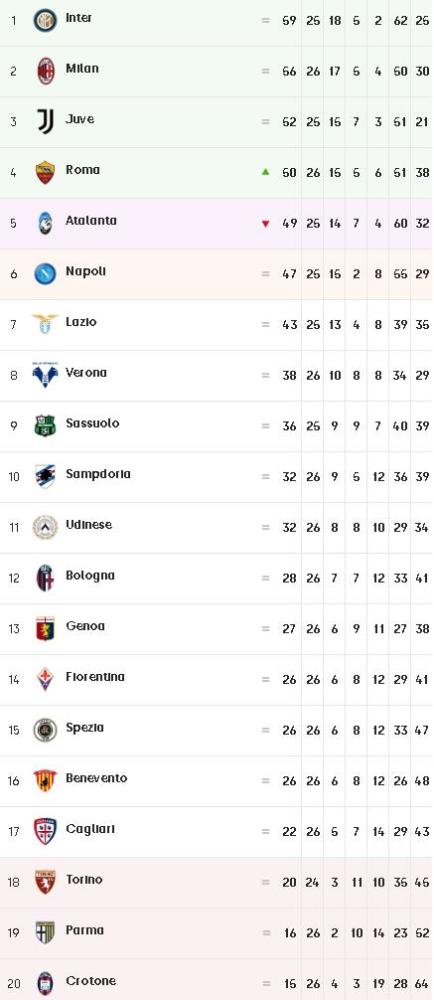
Task: Select the Udinese table row
Action: click(217, 527)
